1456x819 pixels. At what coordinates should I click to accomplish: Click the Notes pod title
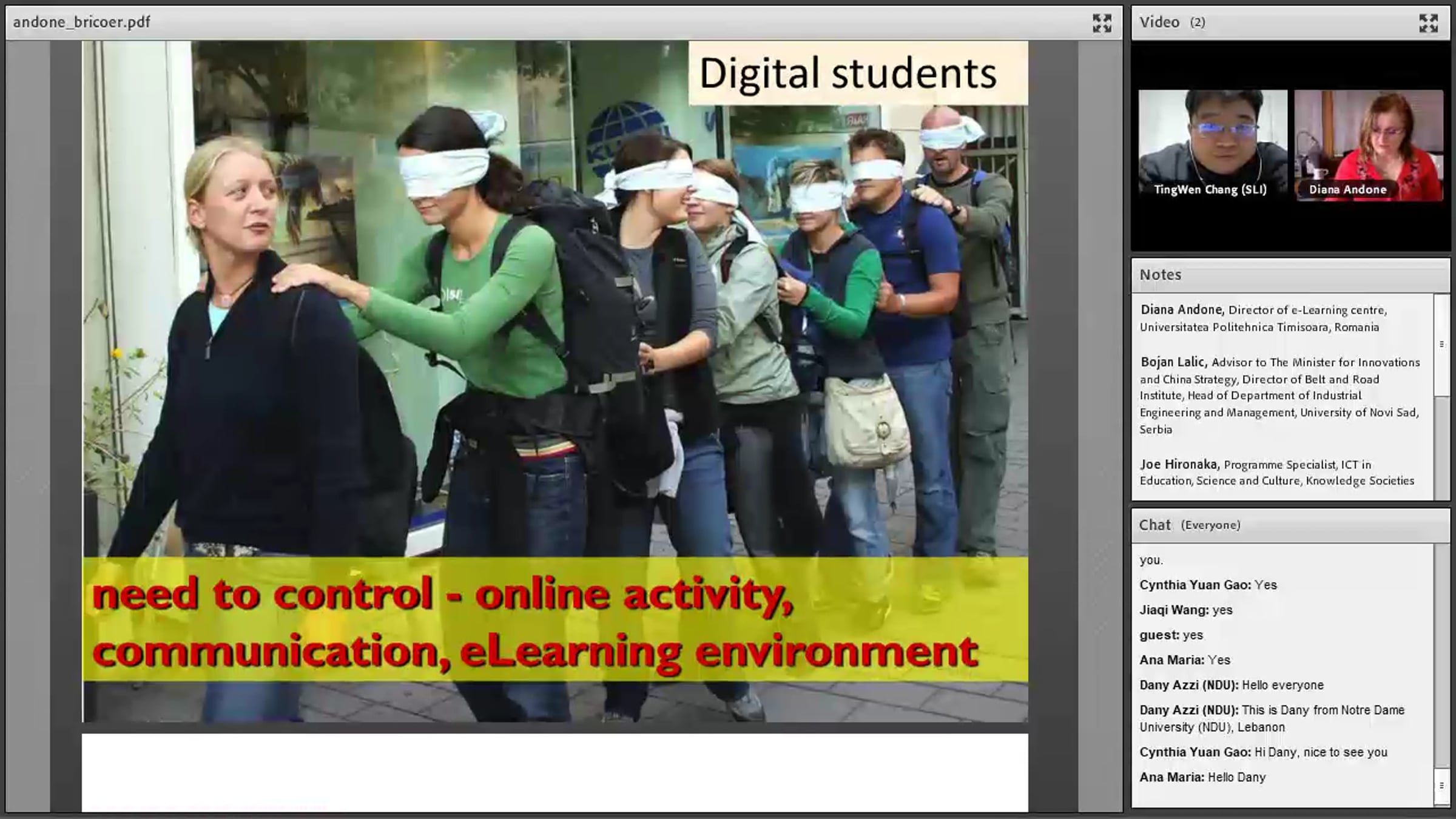point(1160,275)
